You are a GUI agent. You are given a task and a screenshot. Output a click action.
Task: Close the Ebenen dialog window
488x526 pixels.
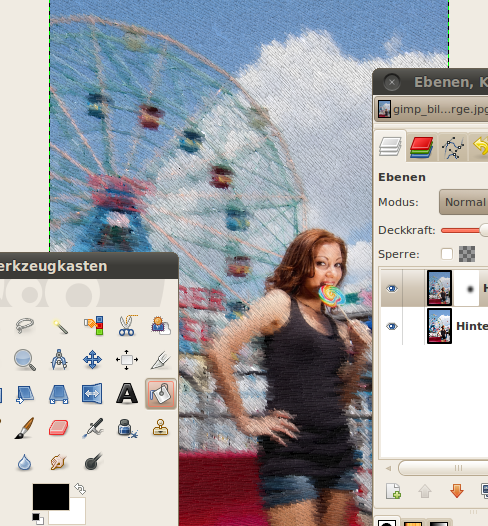391,82
